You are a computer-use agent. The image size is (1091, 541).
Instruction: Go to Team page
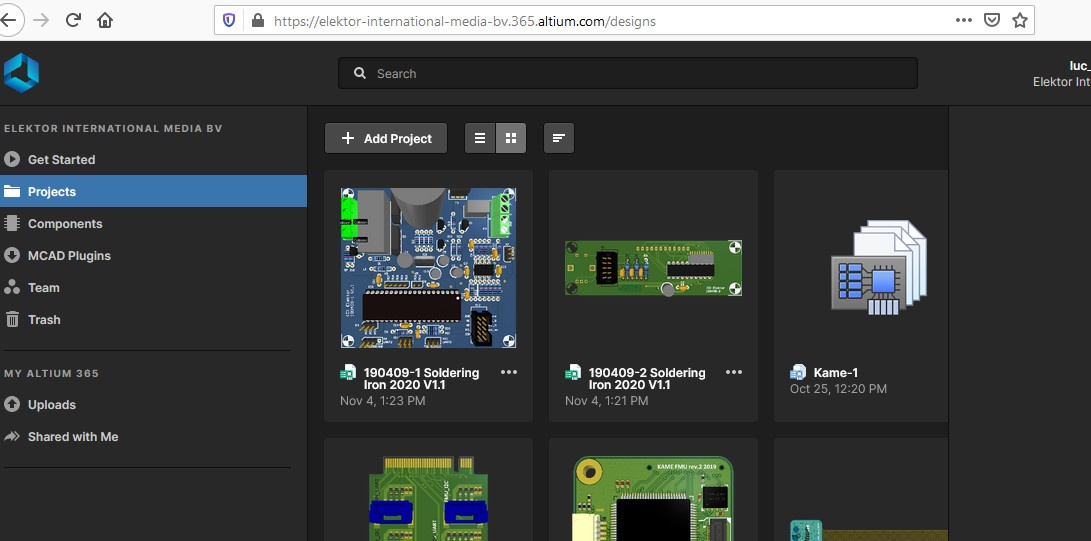(153, 288)
